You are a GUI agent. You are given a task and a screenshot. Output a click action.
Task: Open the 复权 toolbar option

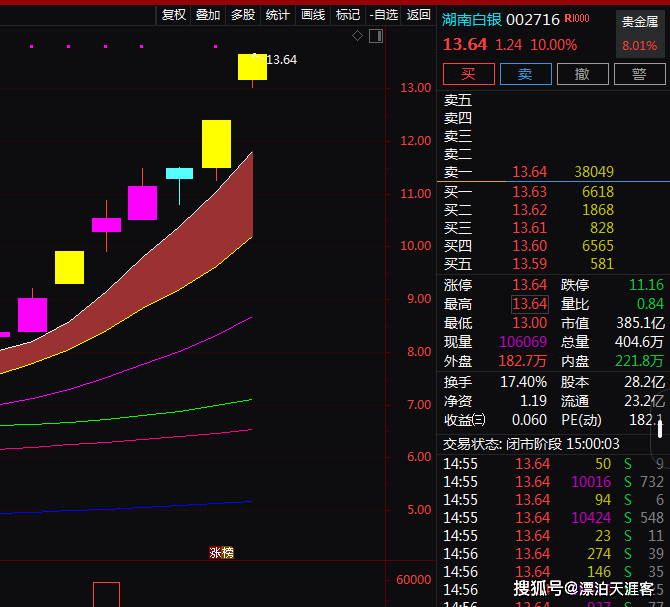[174, 15]
